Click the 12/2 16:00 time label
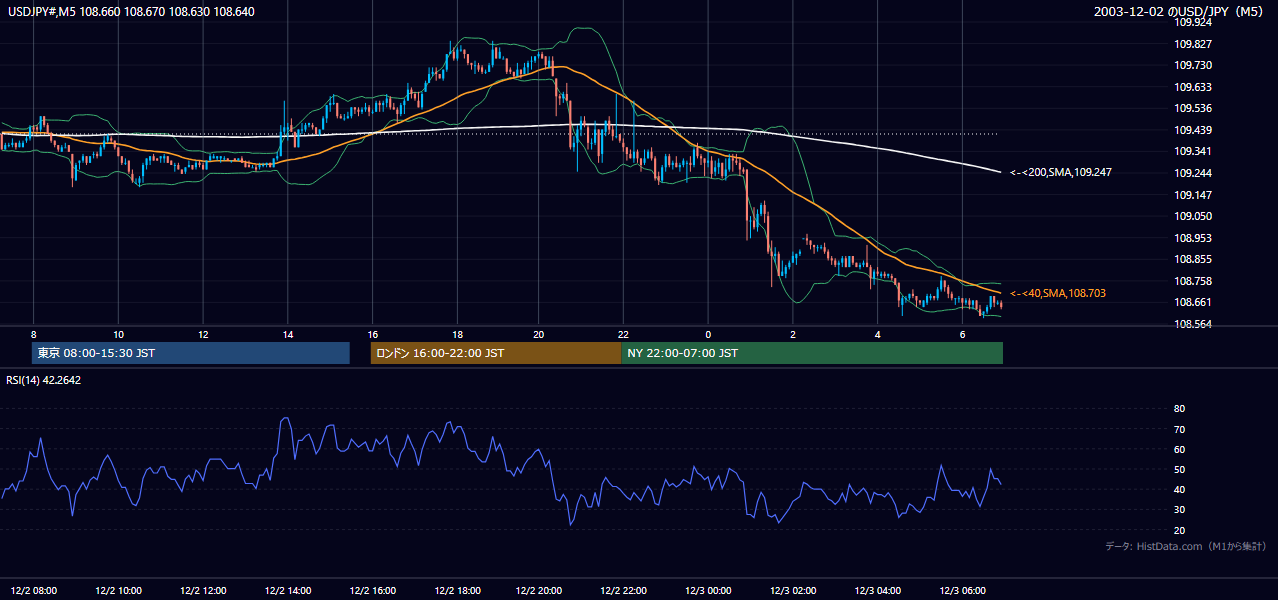The image size is (1278, 600). tap(372, 590)
